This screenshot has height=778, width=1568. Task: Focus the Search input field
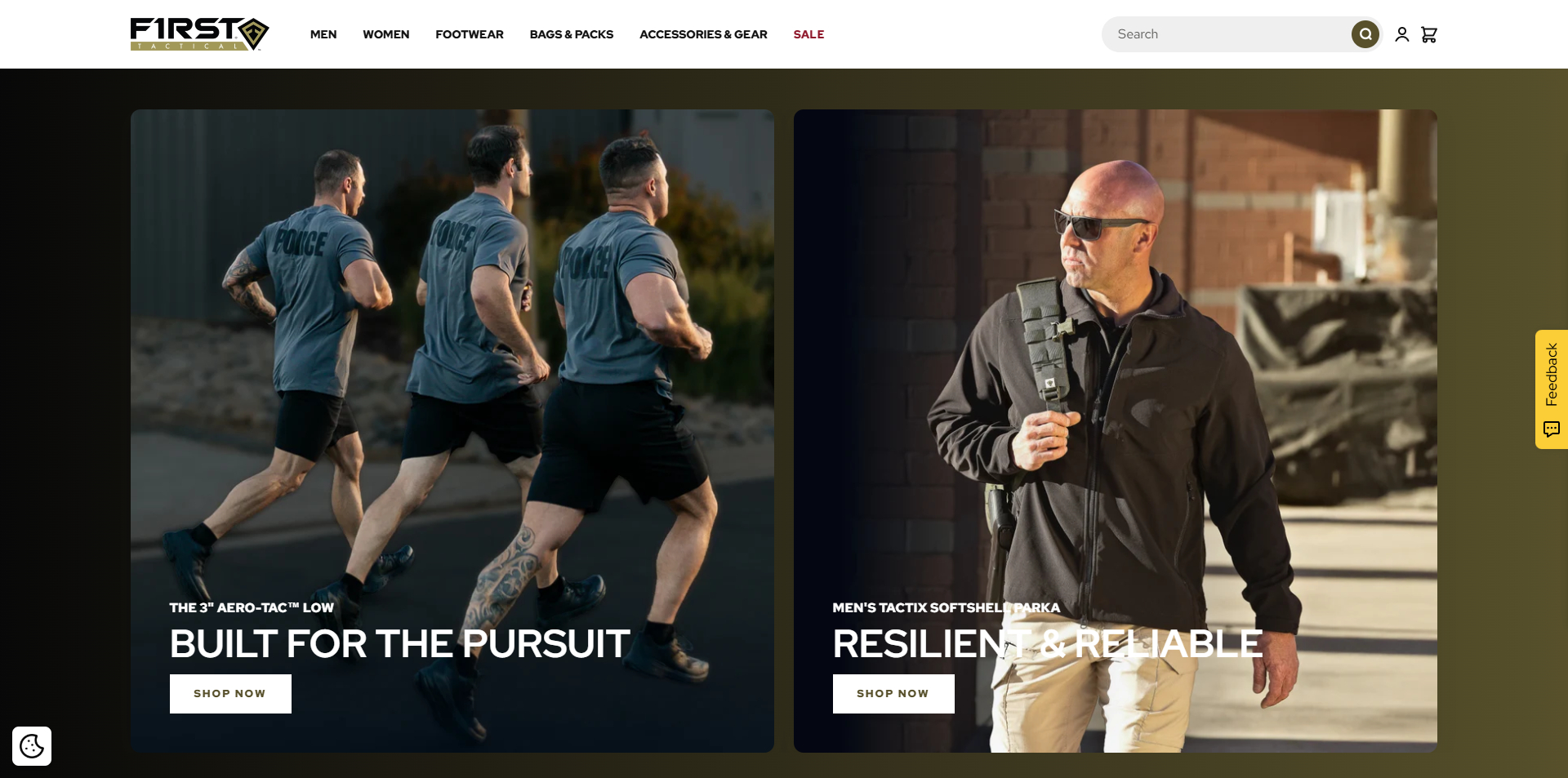pos(1225,34)
